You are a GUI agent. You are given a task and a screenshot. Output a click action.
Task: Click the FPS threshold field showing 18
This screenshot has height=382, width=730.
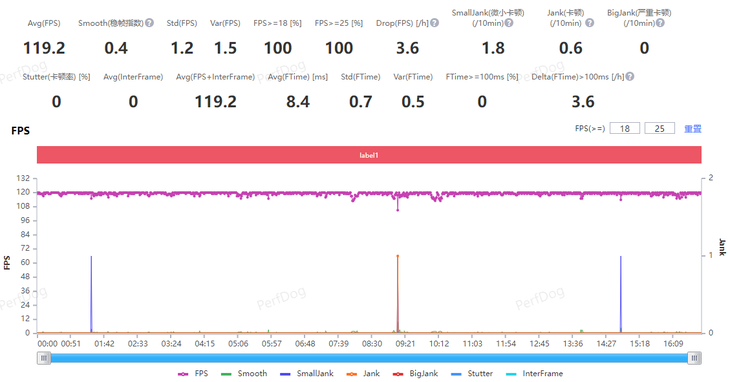pyautogui.click(x=625, y=128)
